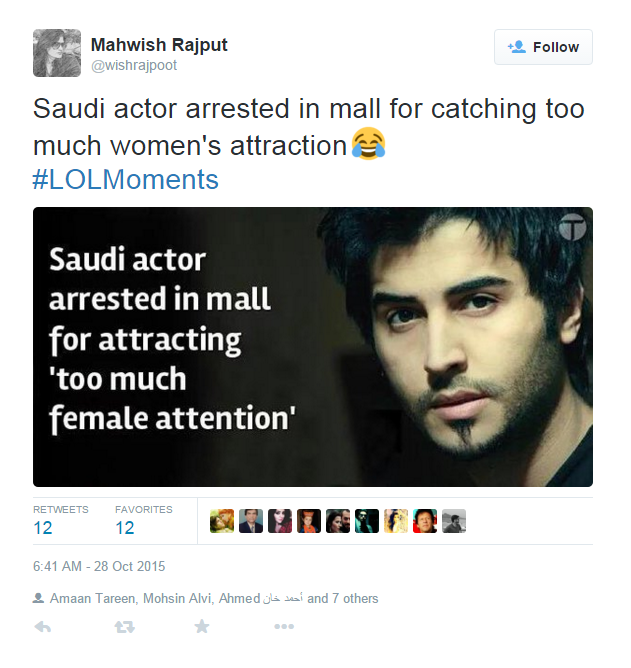The height and width of the screenshot is (668, 631).
Task: Click the T logo on image corner
Action: click(572, 227)
